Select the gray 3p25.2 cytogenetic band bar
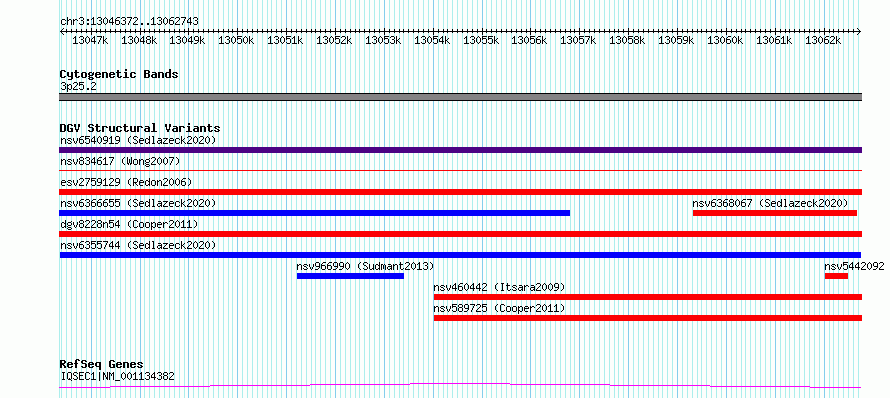This screenshot has height=398, width=890. pyautogui.click(x=460, y=97)
